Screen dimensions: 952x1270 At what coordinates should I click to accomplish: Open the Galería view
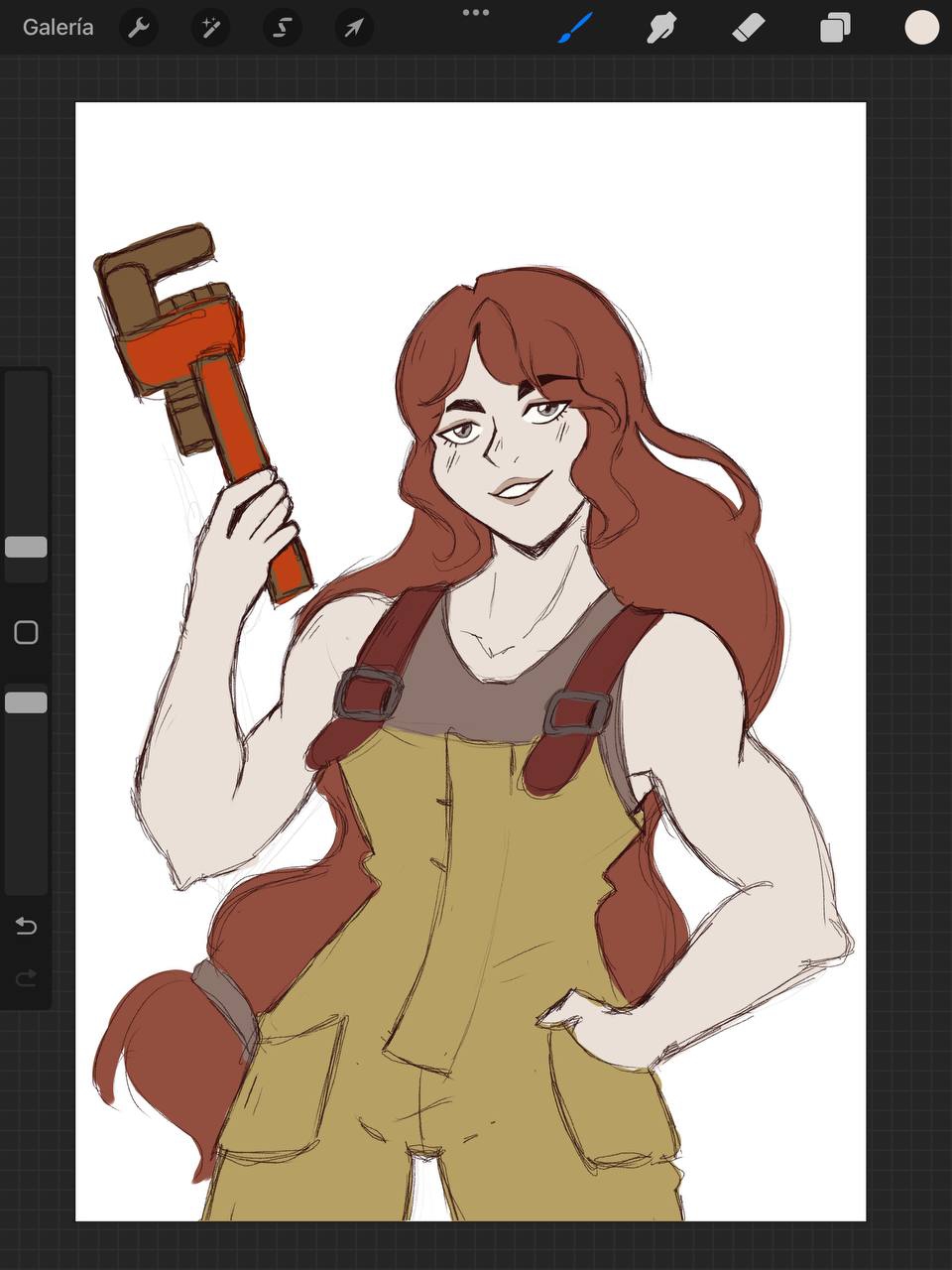(58, 28)
